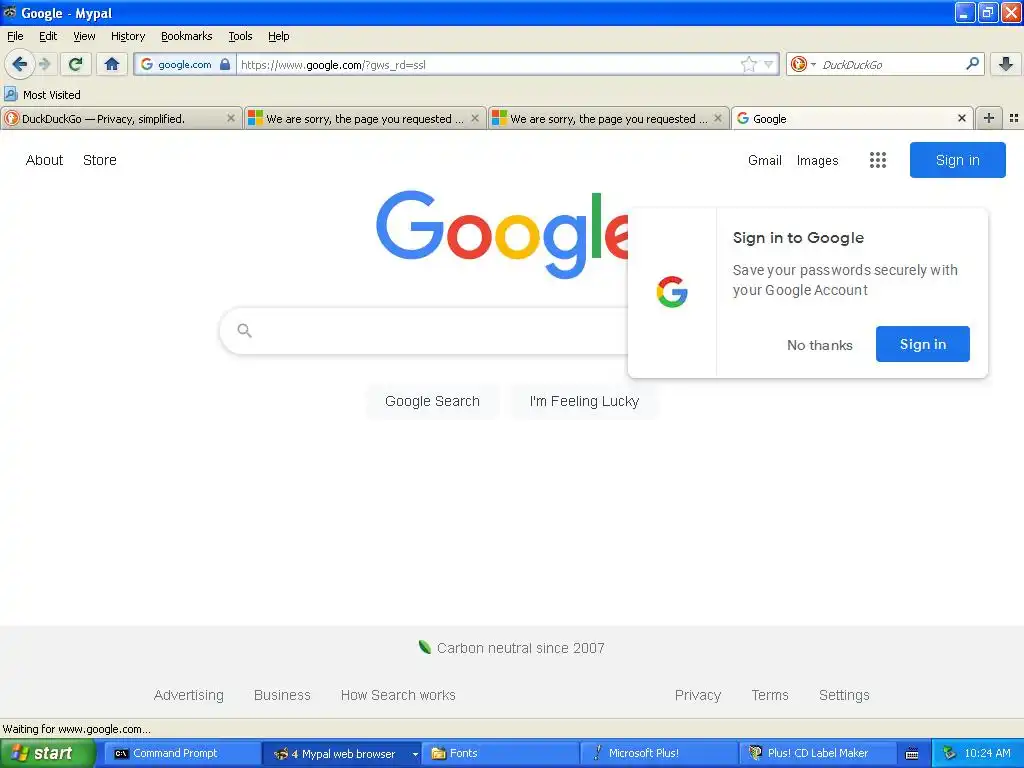Image resolution: width=1024 pixels, height=768 pixels.
Task: Click the keyboard icon in the taskbar
Action: click(912, 754)
